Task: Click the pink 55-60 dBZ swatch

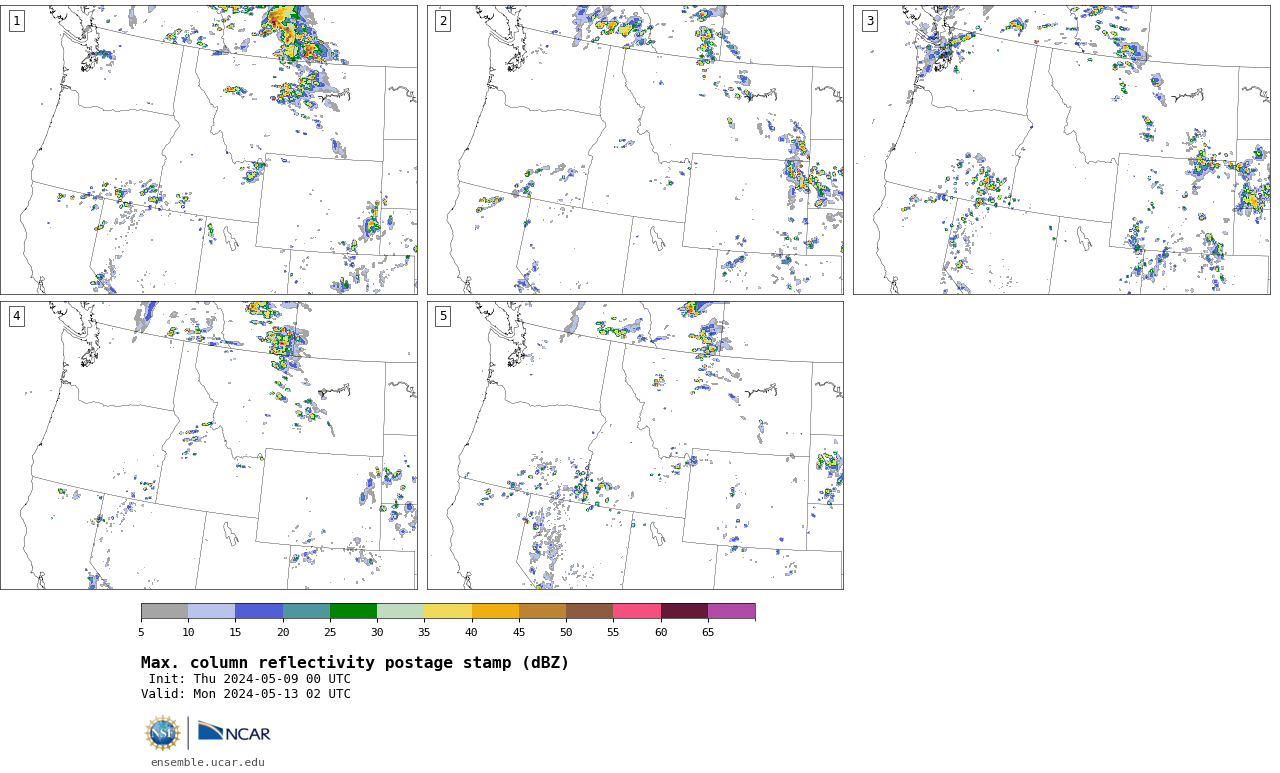Action: 637,611
